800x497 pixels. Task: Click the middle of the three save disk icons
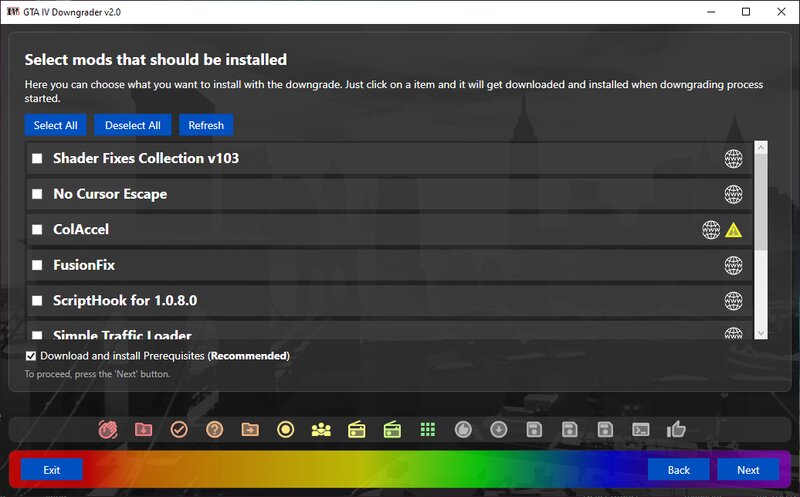[x=570, y=430]
